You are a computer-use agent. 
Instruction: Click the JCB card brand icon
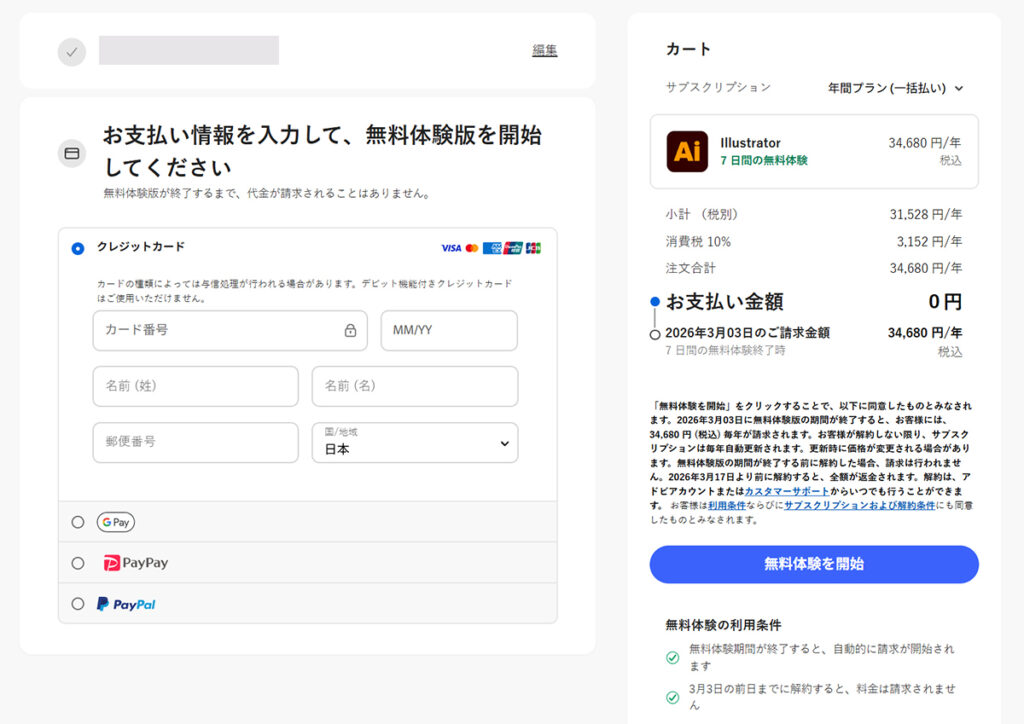point(533,248)
